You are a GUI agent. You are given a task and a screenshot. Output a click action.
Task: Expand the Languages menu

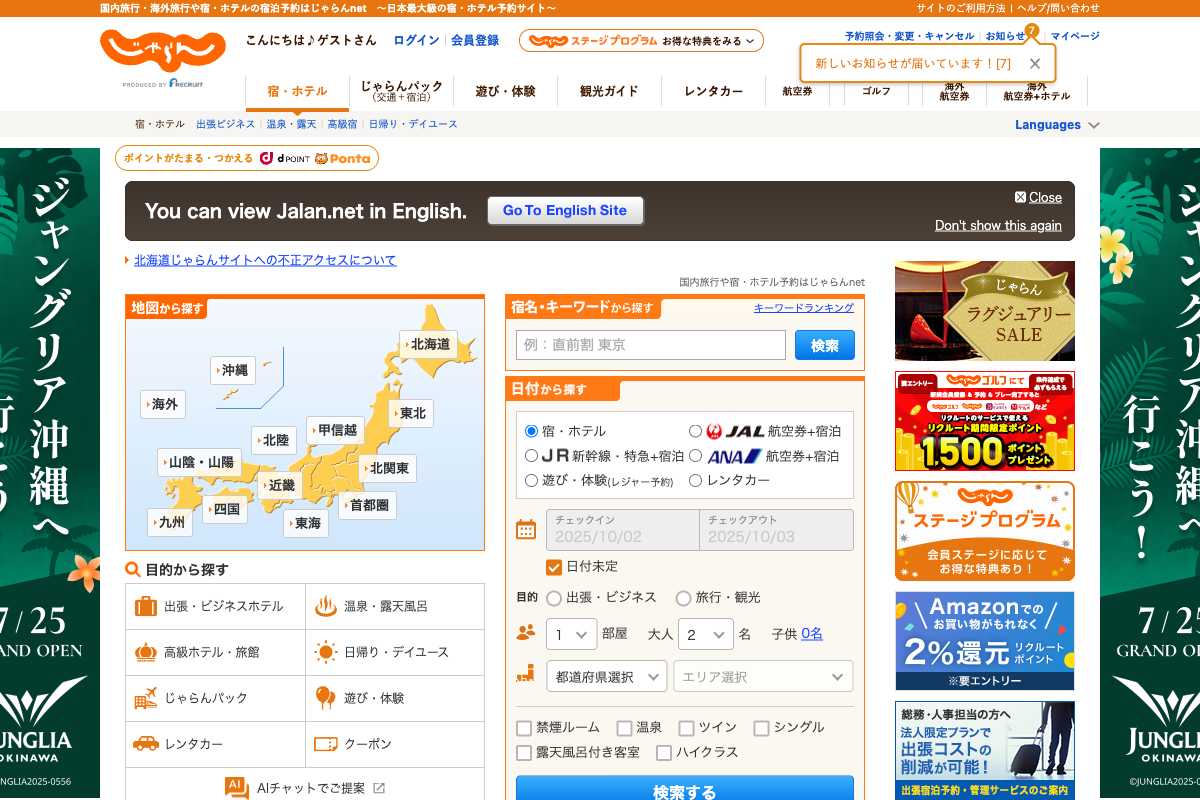pos(1057,125)
